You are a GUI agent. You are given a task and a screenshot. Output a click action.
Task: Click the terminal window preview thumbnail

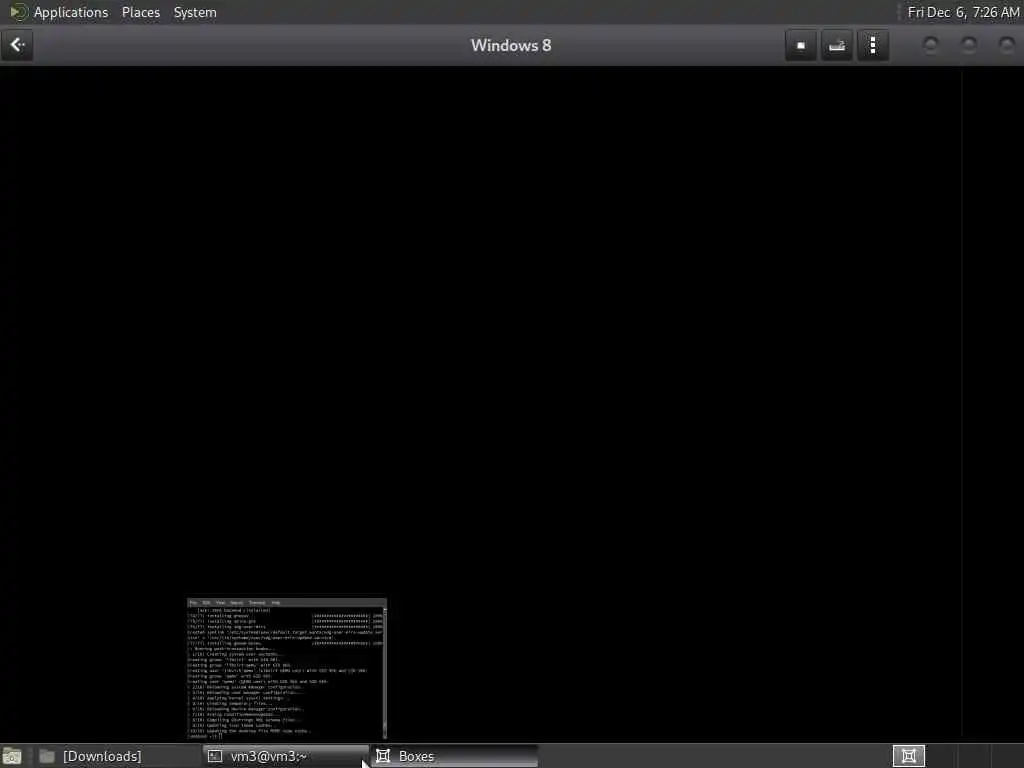point(287,669)
